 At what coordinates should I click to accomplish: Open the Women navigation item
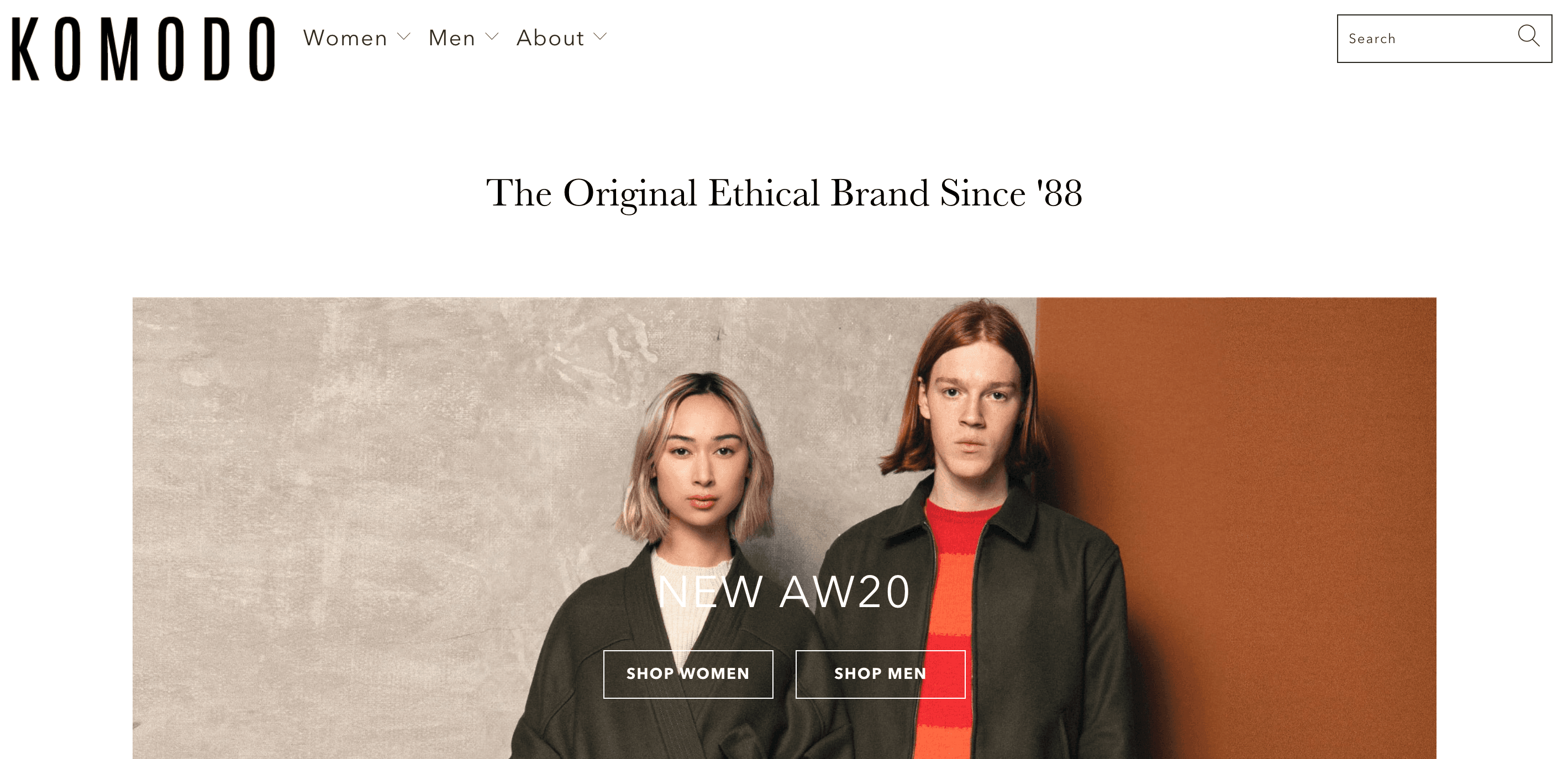tap(345, 38)
